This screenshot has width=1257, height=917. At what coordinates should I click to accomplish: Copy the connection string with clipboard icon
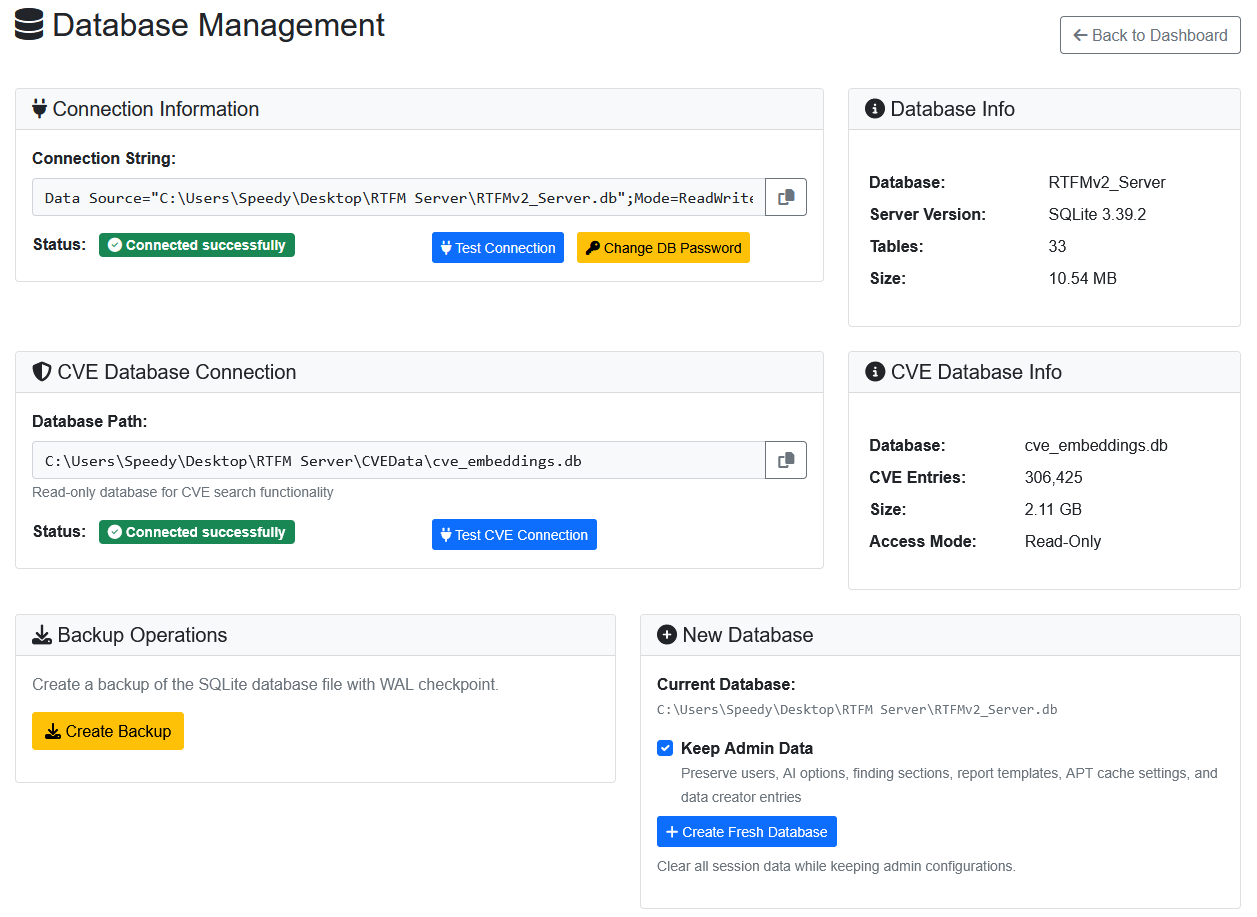(786, 197)
